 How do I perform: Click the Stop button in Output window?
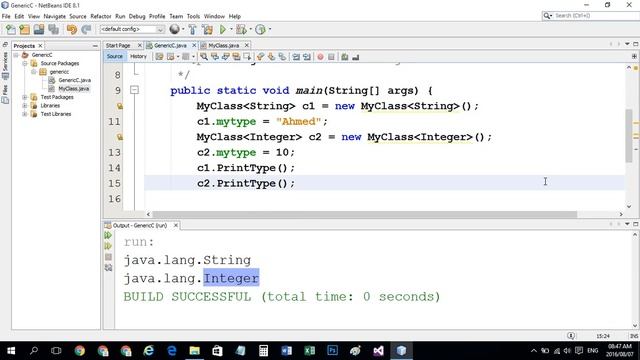point(108,257)
